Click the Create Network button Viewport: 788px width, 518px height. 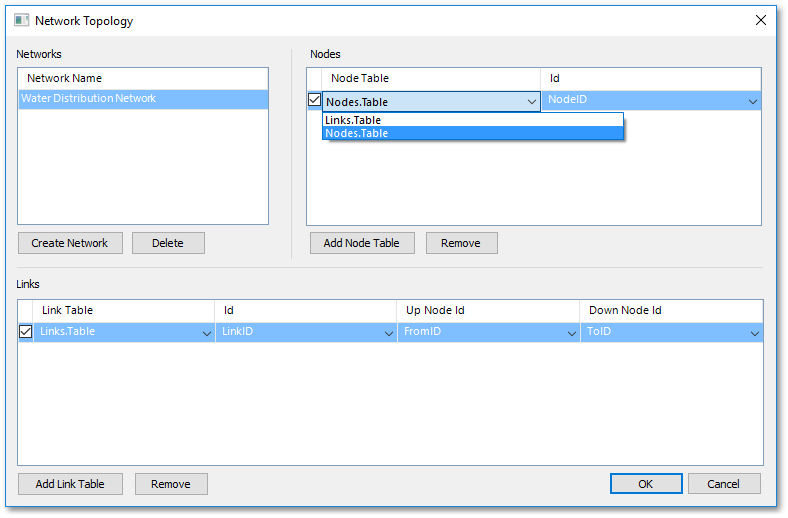pos(70,243)
